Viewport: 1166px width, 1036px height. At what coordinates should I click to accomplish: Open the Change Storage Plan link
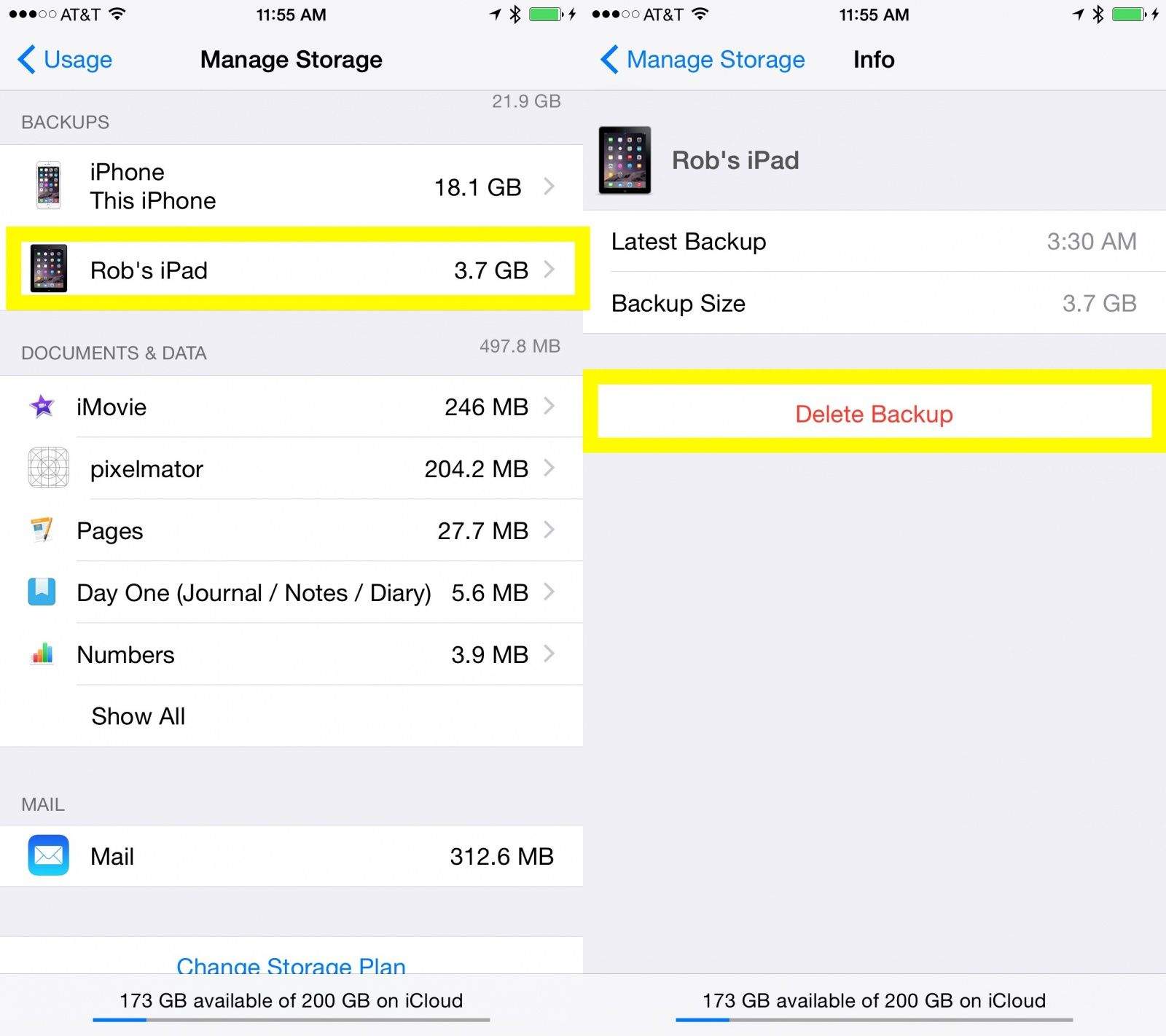[291, 965]
